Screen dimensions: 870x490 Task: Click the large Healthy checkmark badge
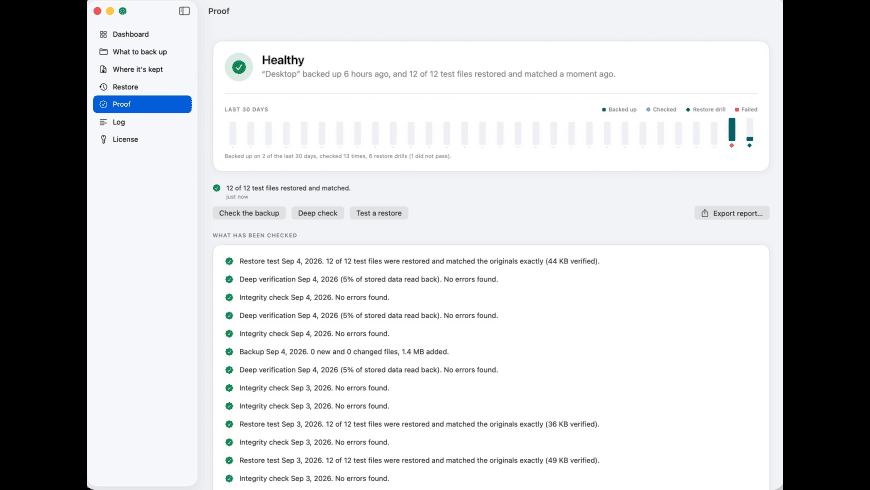(239, 67)
